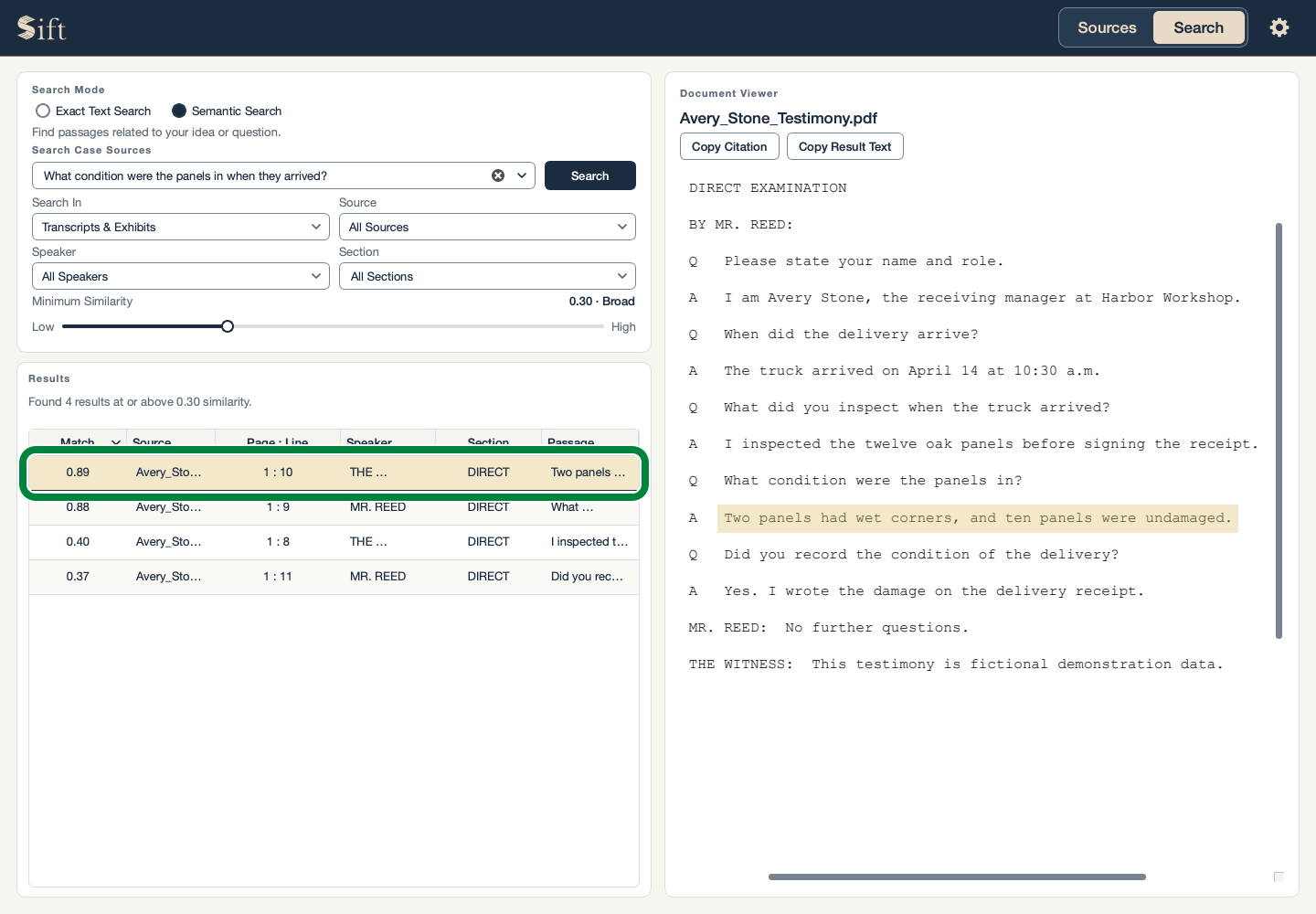The image size is (1316, 914).
Task: Select the 0.88 match result row
Action: click(x=334, y=507)
